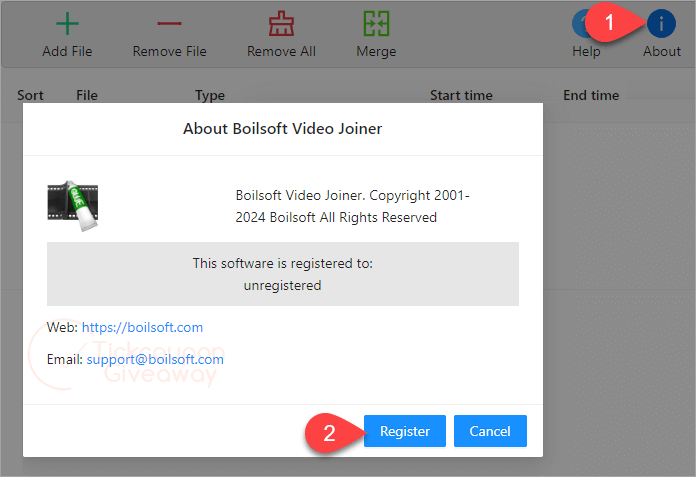
Task: Click 'This software is registered to:' text
Action: 282,264
